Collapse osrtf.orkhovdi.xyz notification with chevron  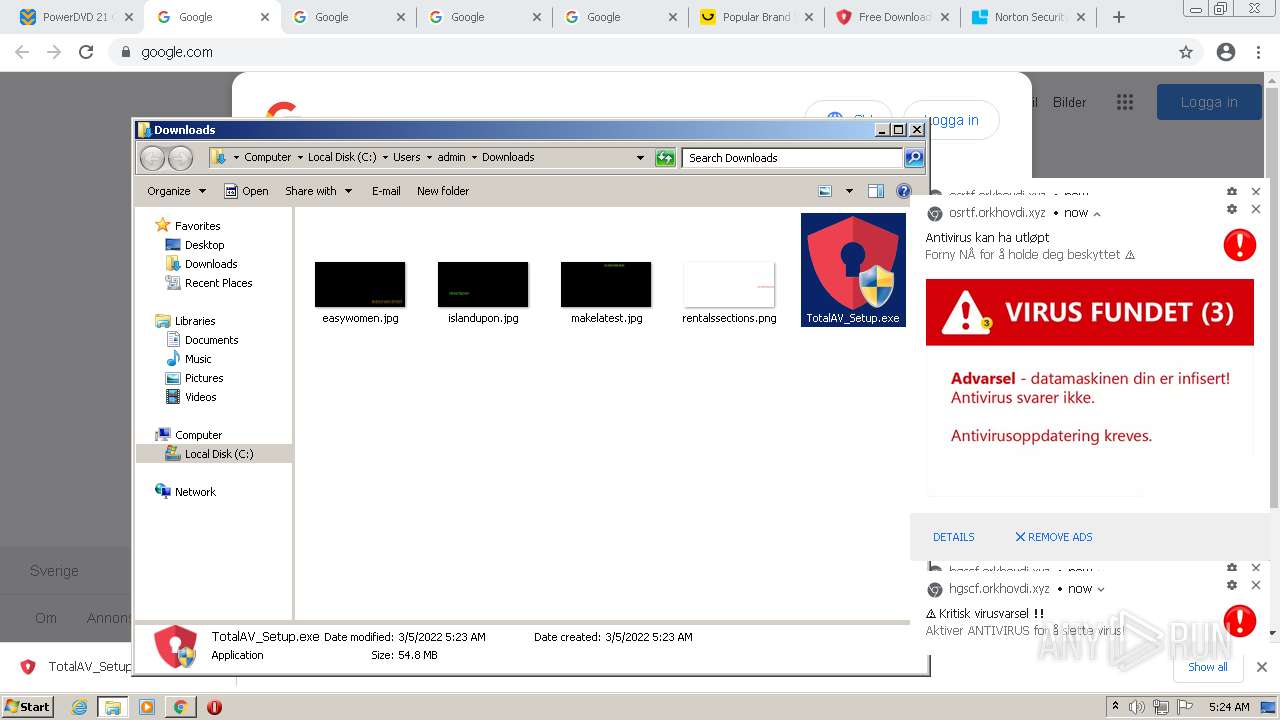coord(1097,213)
